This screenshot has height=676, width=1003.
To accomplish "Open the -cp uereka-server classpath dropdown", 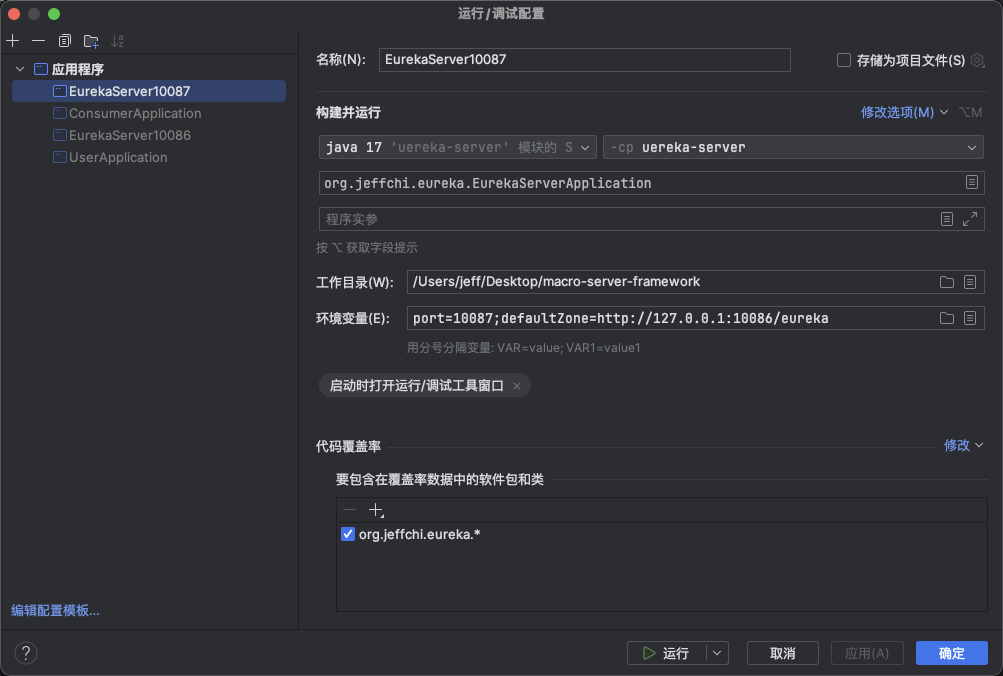I will (792, 147).
